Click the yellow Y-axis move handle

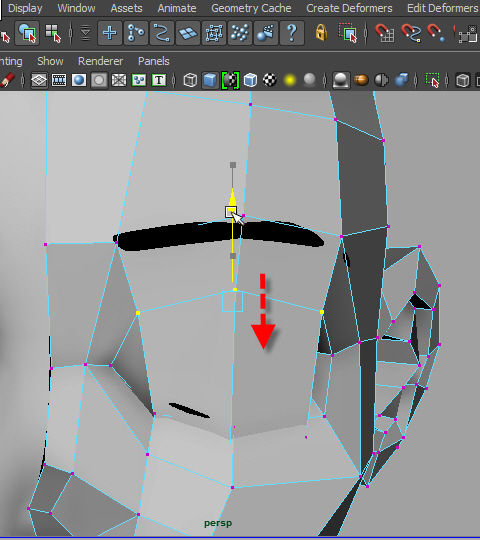click(x=232, y=197)
